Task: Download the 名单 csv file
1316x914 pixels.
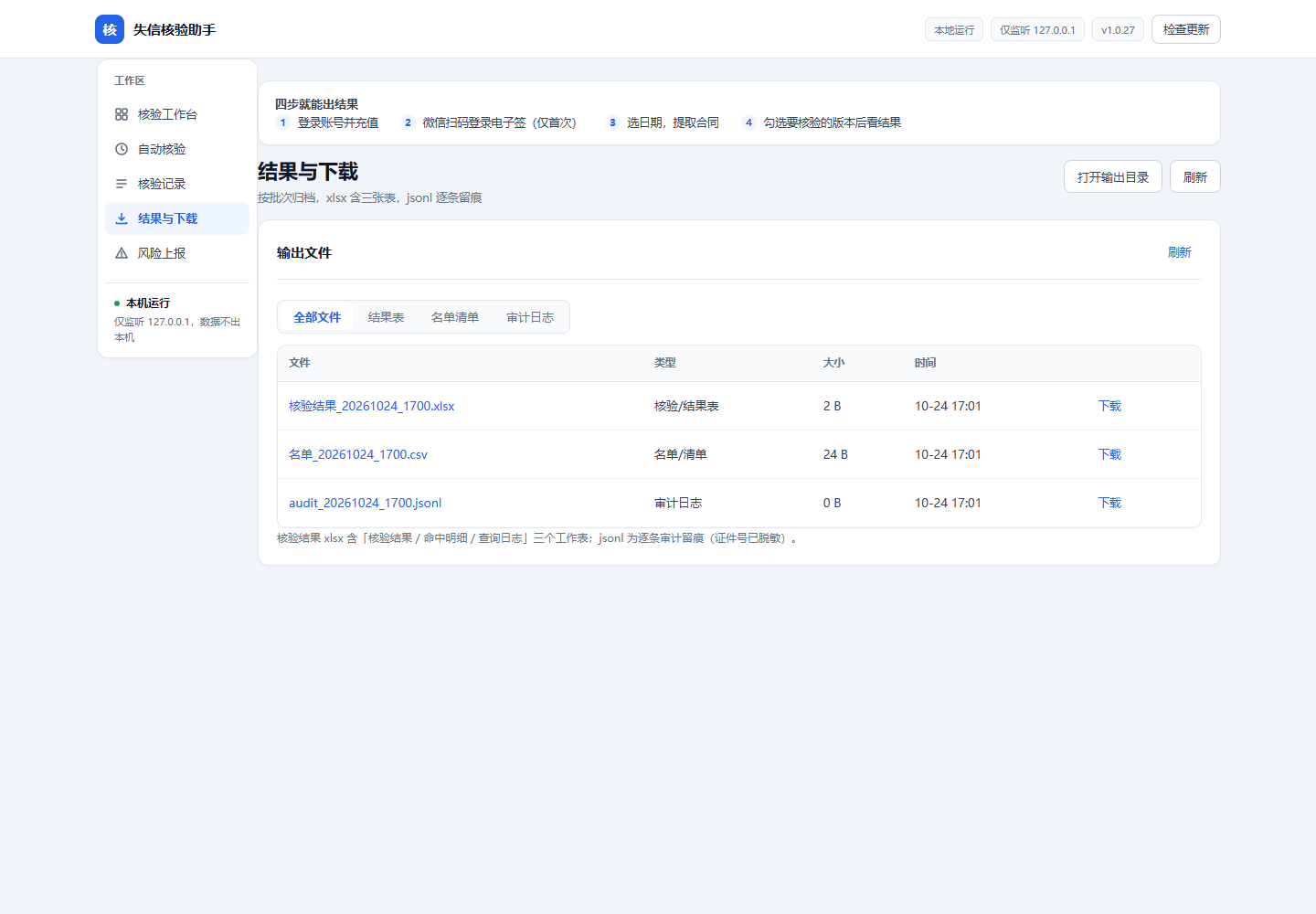Action: point(1109,454)
